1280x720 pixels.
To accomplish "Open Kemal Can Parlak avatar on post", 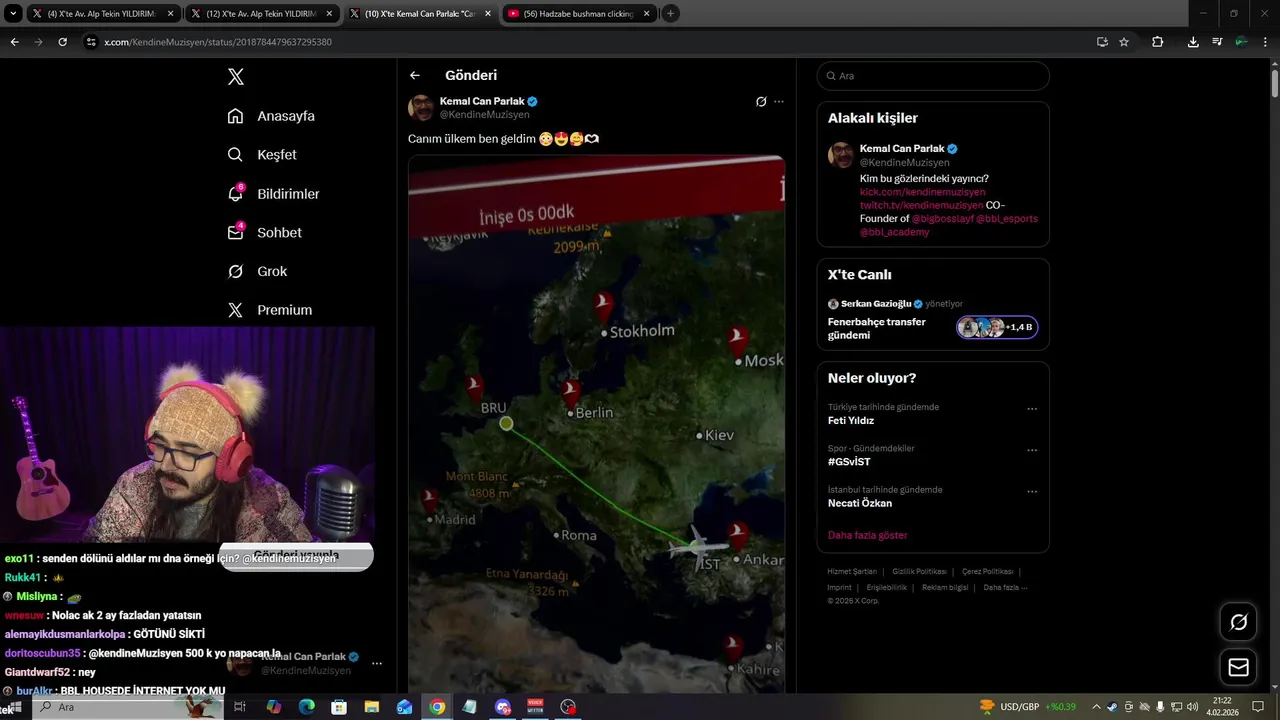I will (421, 107).
